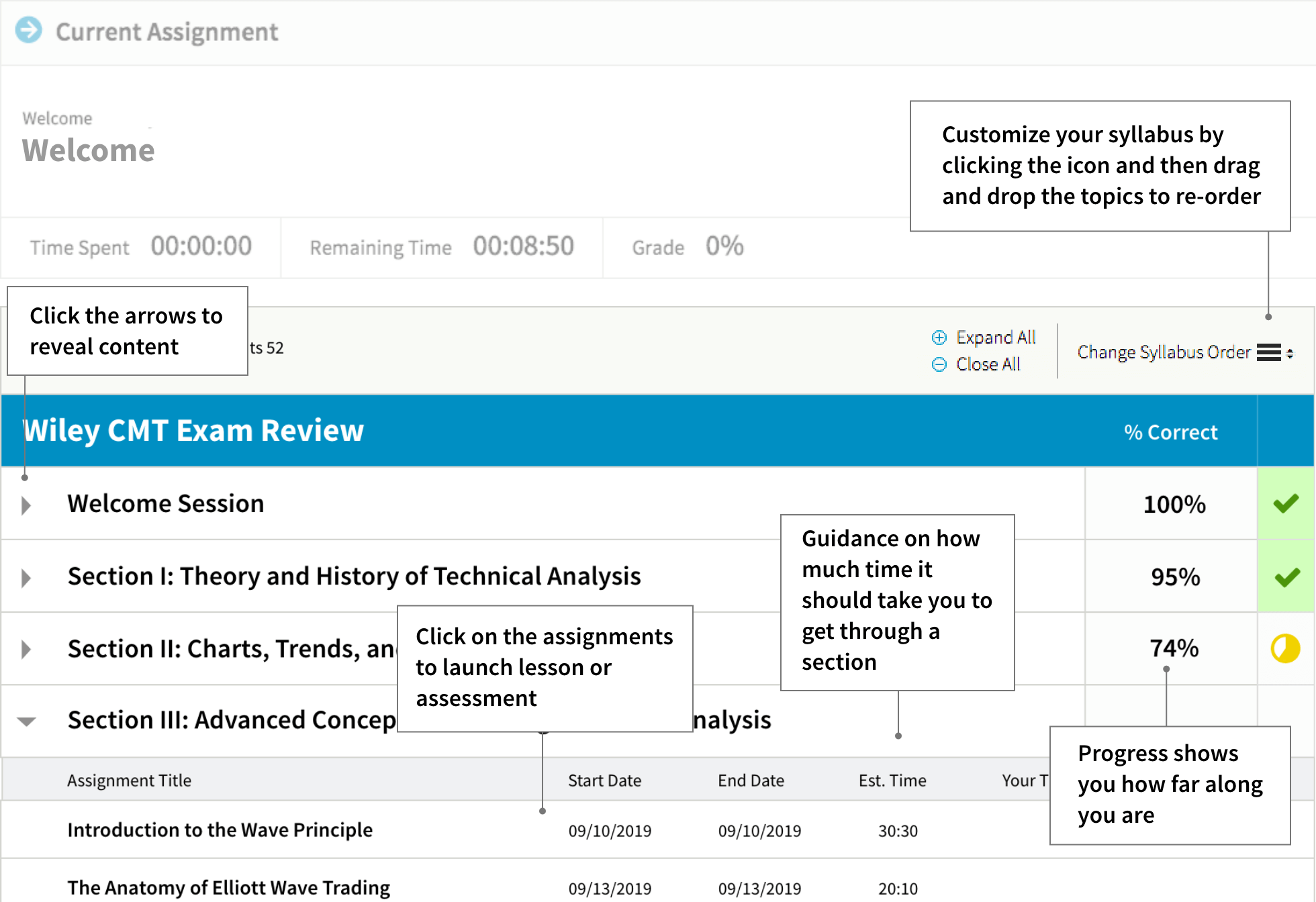Viewport: 1316px width, 902px height.
Task: Click the Current Assignment heading
Action: pyautogui.click(x=167, y=32)
